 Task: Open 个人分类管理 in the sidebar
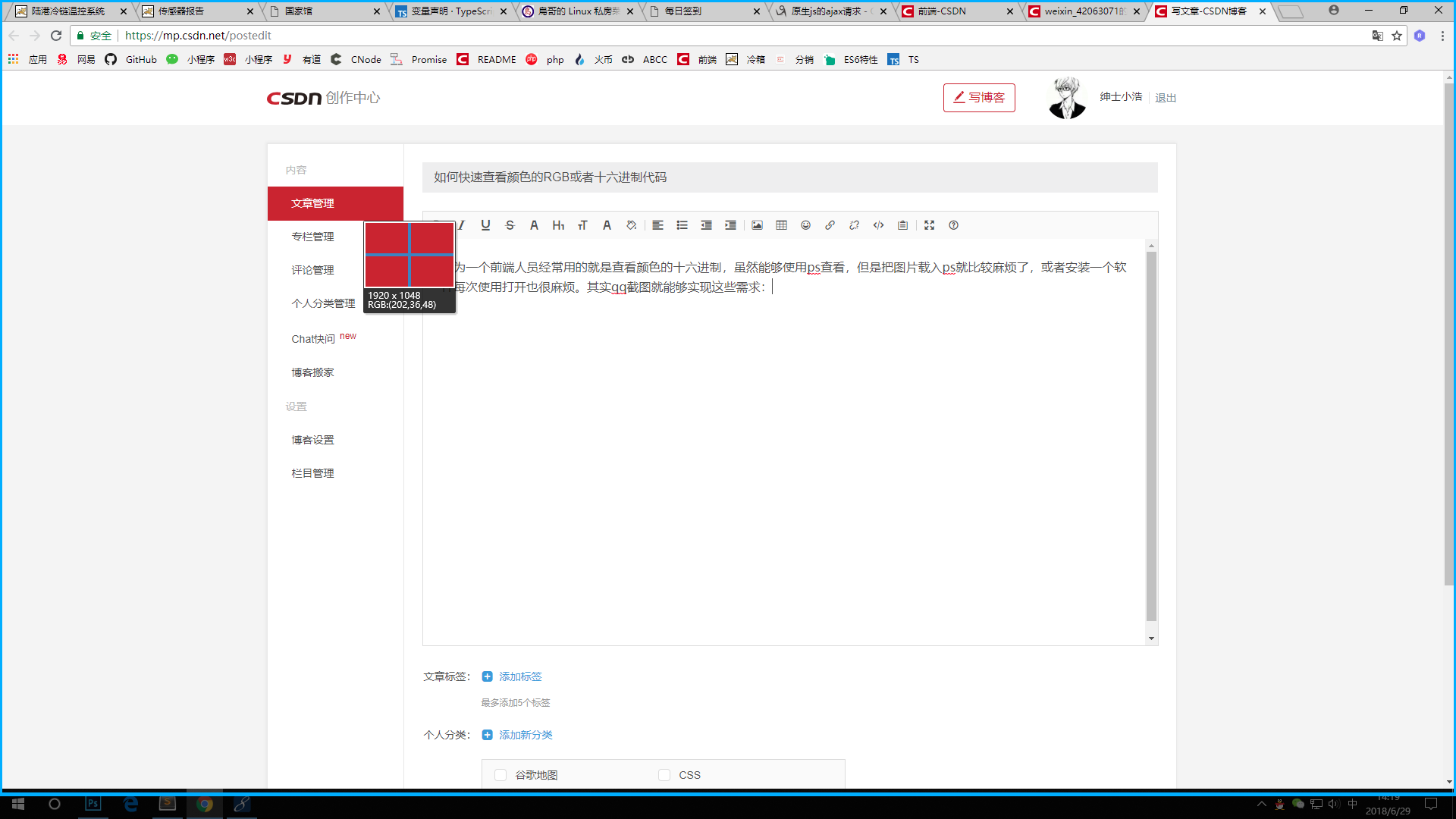tap(323, 303)
